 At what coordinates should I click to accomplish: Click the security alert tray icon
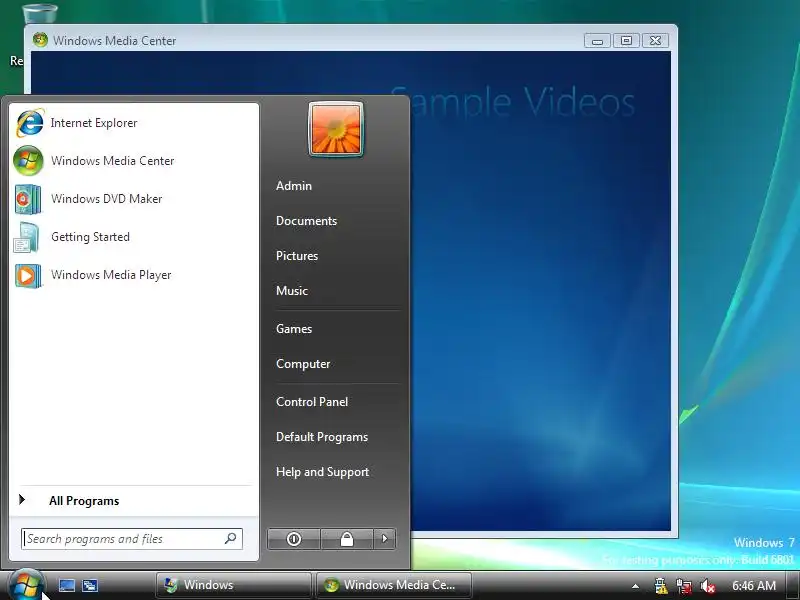pos(661,586)
